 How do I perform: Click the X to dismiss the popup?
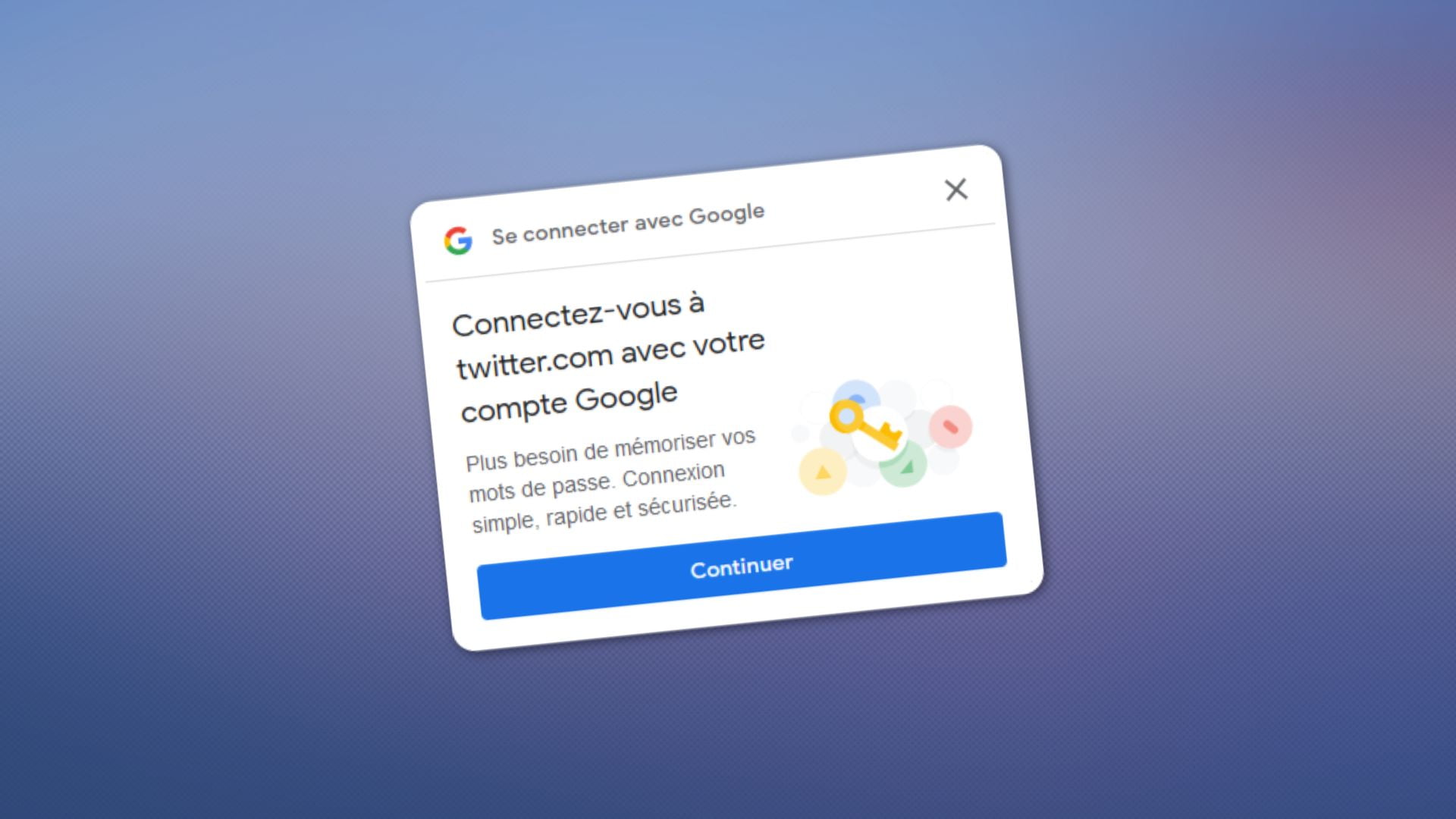coord(955,189)
